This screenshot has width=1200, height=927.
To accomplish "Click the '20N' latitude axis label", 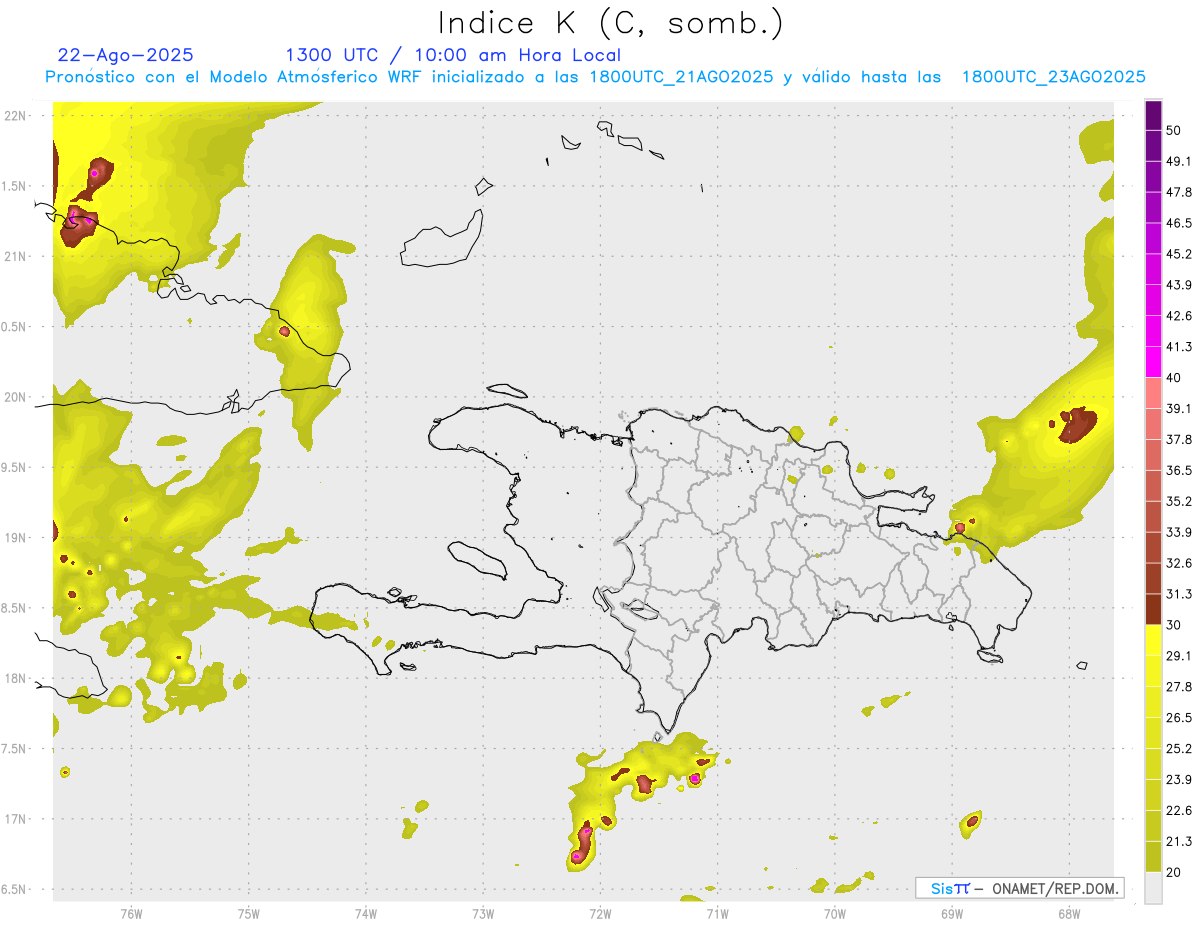I will tap(14, 397).
